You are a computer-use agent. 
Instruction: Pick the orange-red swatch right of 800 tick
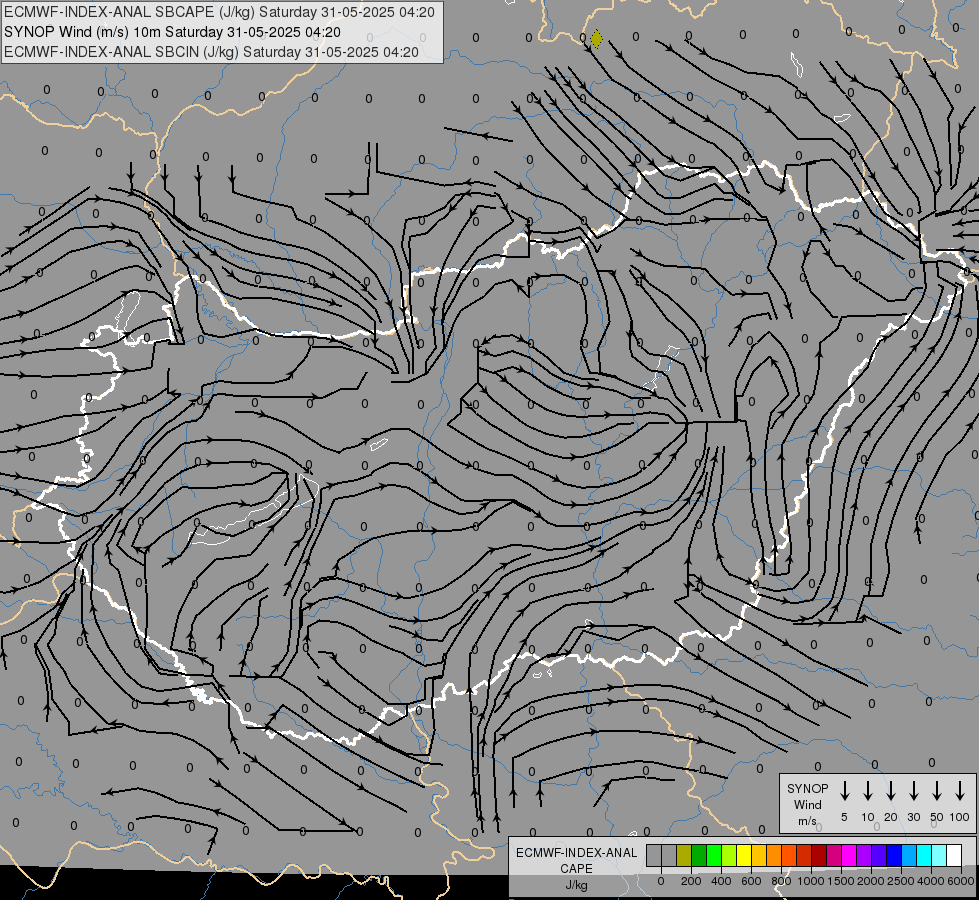pyautogui.click(x=789, y=855)
